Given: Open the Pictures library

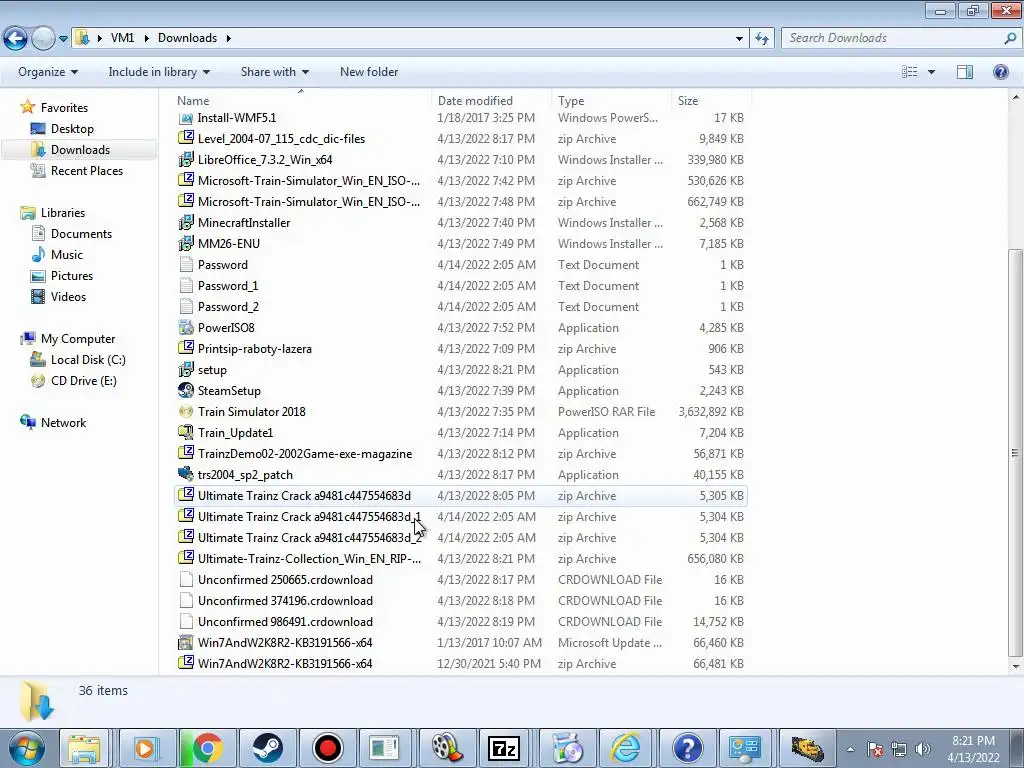Looking at the screenshot, I should click(x=72, y=276).
